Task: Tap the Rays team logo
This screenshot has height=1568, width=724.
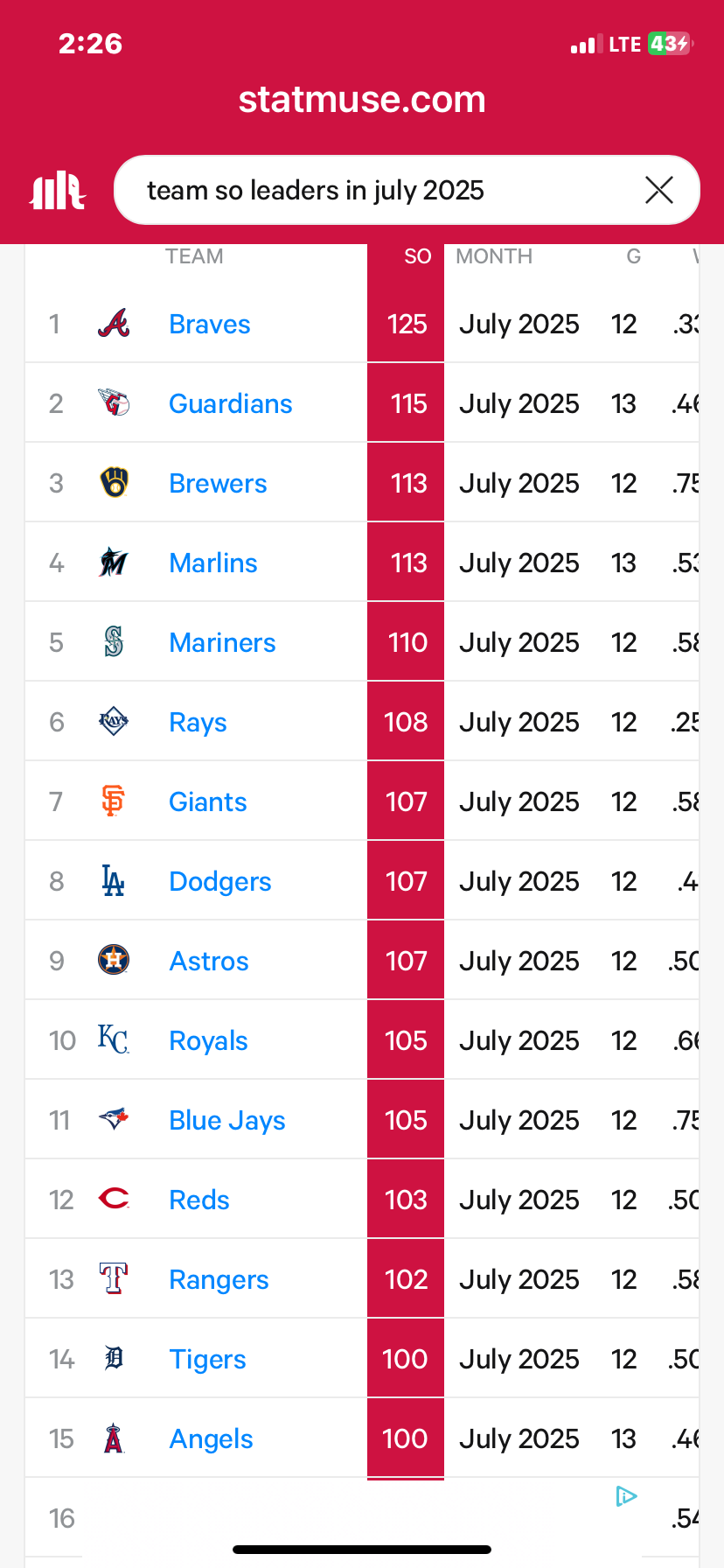Action: tap(114, 722)
